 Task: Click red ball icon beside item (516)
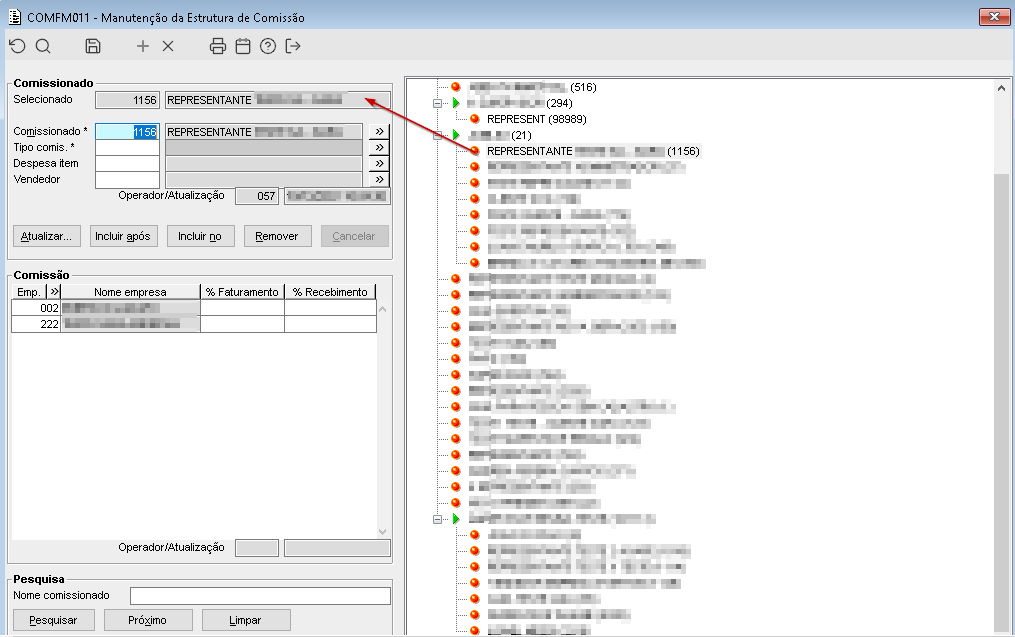(x=456, y=87)
